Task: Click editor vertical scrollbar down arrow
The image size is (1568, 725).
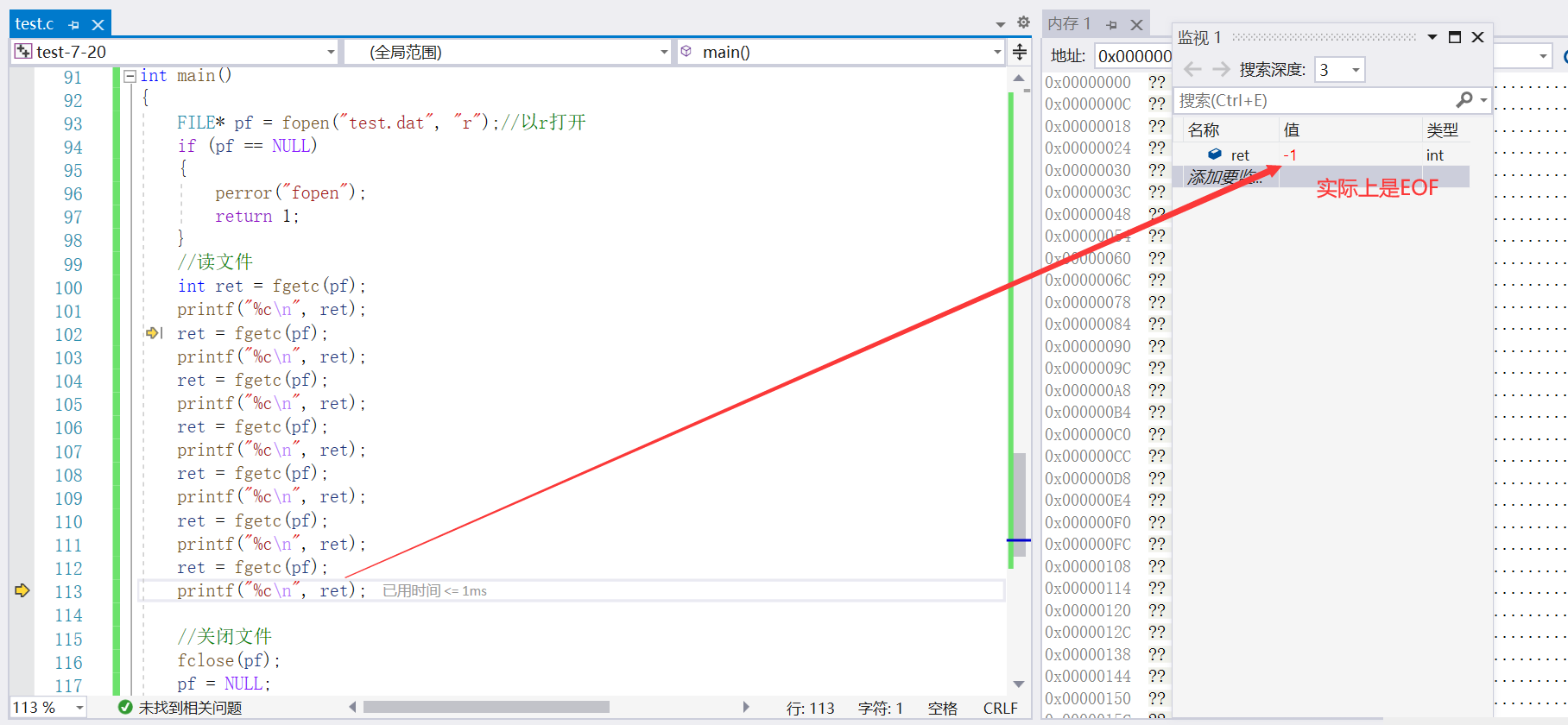Action: click(x=1019, y=684)
